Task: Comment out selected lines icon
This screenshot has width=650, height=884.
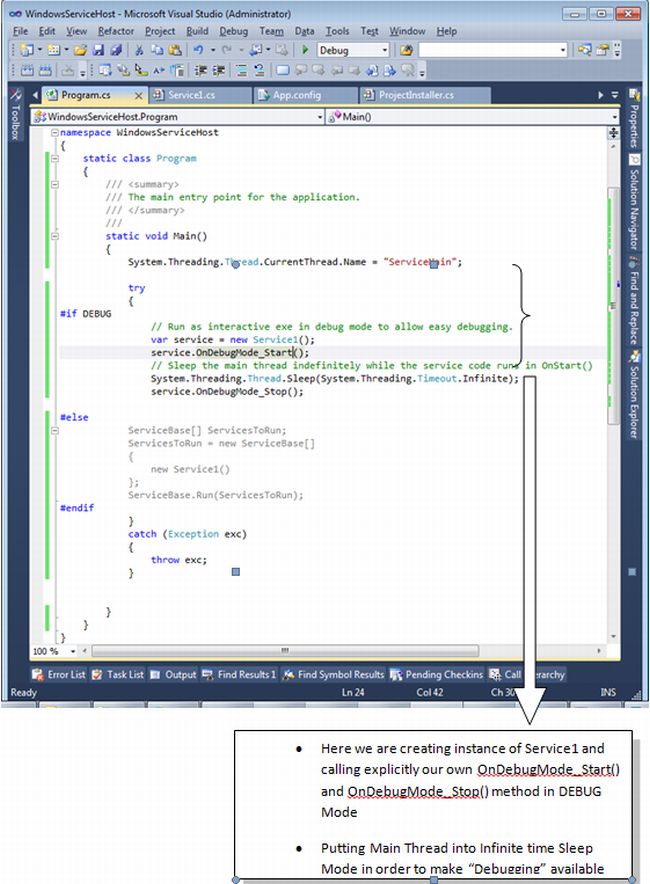Action: [x=241, y=70]
